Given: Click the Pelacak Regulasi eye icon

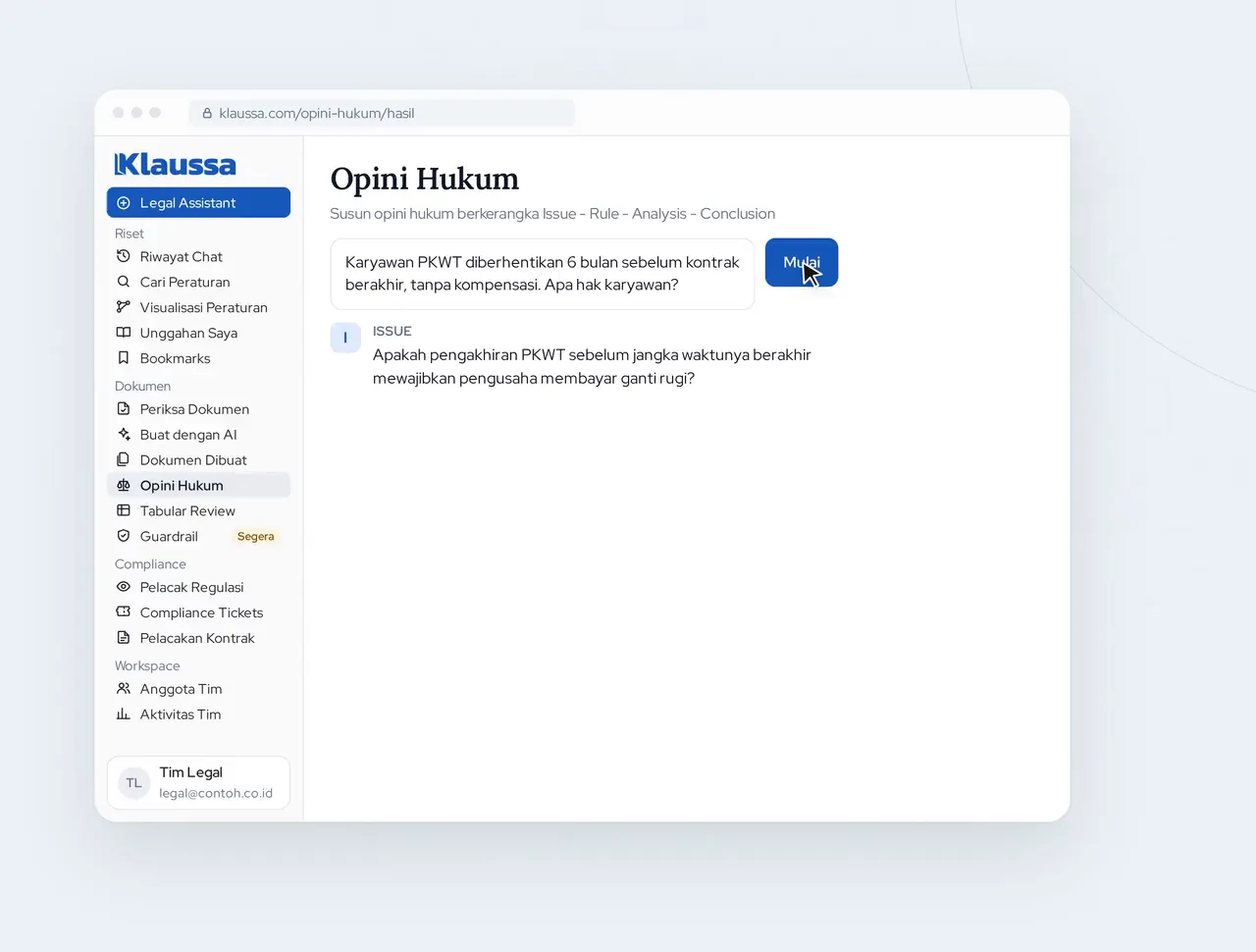Looking at the screenshot, I should pos(124,587).
